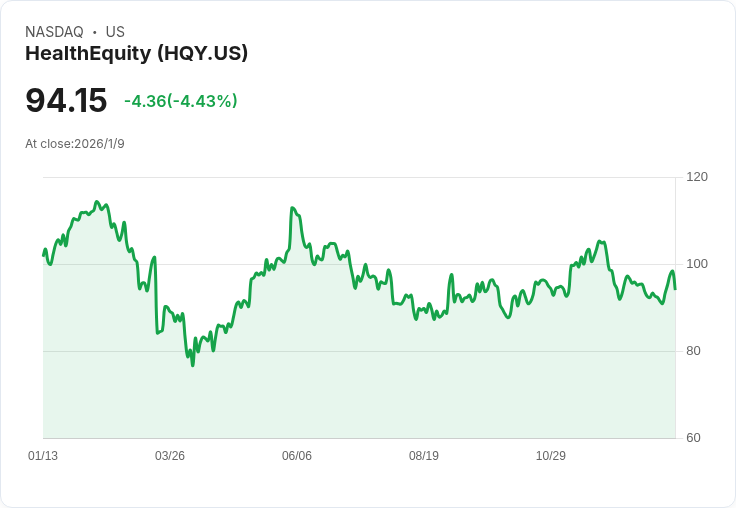Click the end point of the price line
Screen dimensions: 736x508
click(x=675, y=289)
